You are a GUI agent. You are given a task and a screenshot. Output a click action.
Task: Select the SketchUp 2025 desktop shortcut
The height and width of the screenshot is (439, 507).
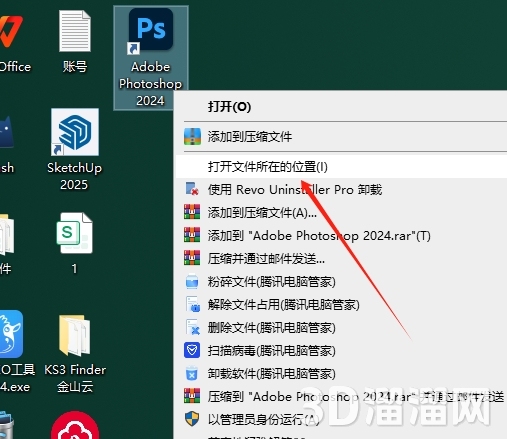75,149
